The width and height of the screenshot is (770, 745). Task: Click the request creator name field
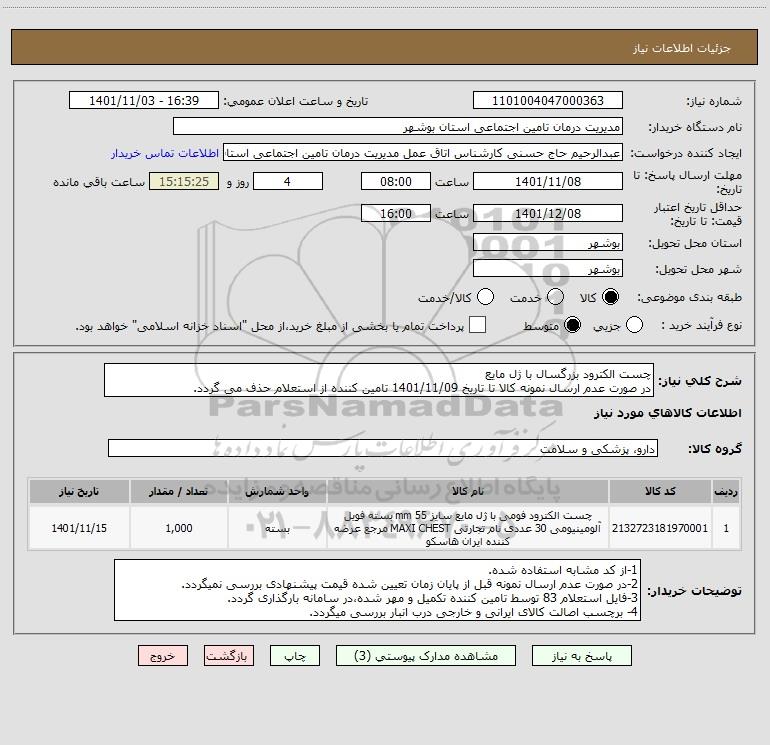click(423, 153)
